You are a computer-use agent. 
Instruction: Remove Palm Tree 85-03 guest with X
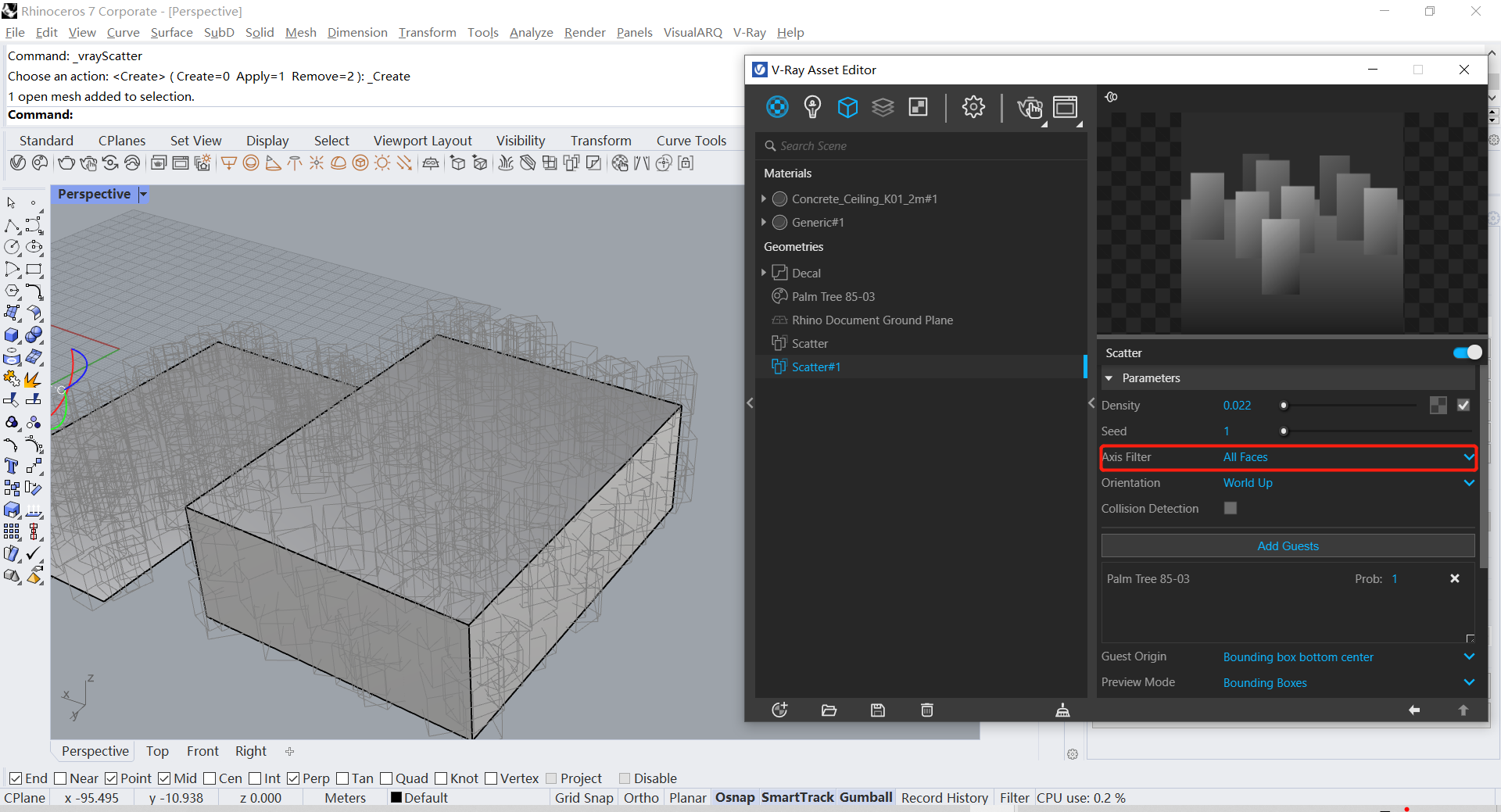(x=1455, y=578)
